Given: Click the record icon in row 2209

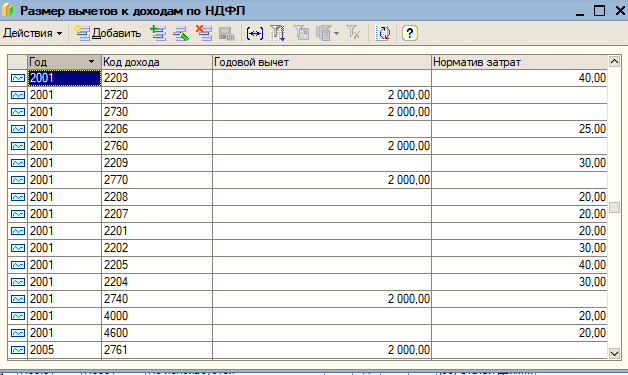Looking at the screenshot, I should coord(18,163).
